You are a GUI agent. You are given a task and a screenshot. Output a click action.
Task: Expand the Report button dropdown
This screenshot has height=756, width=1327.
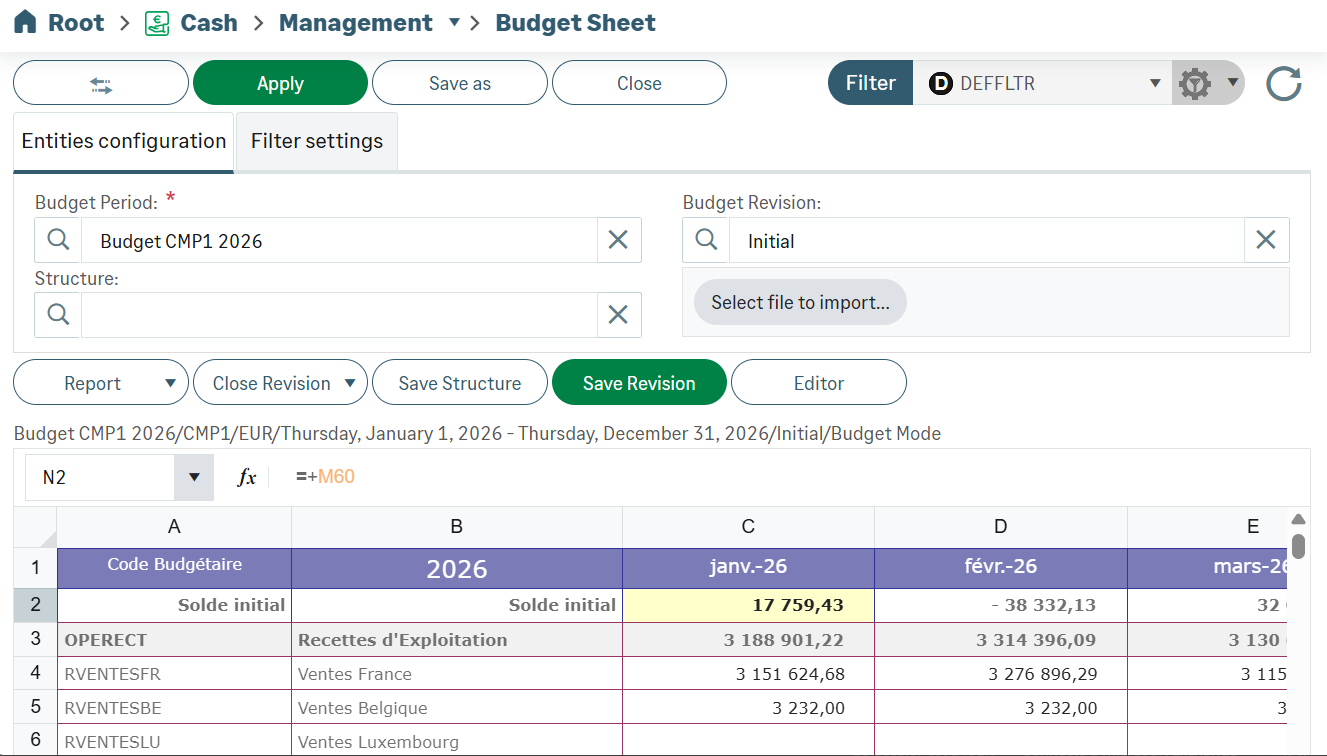pos(170,383)
